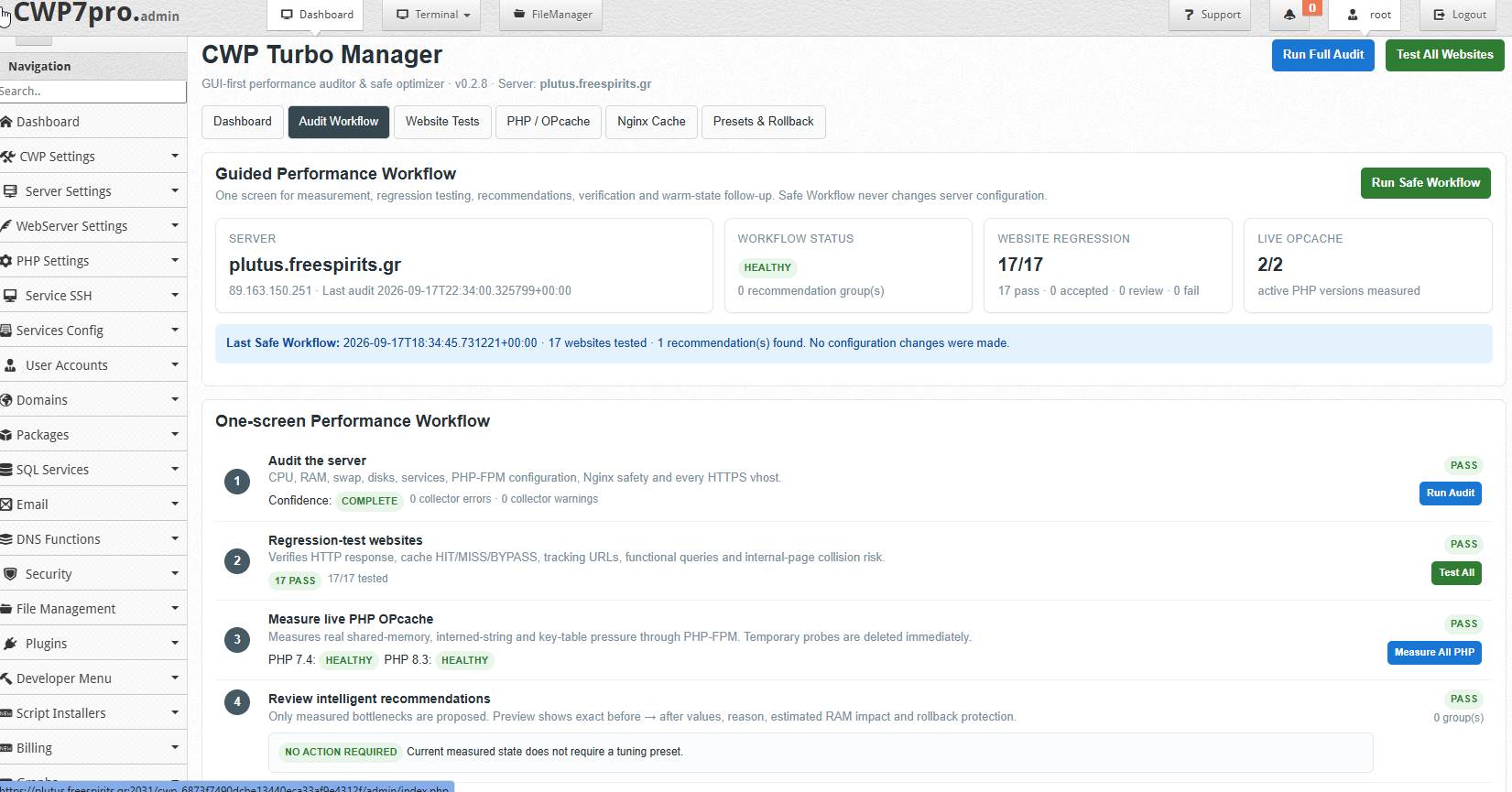Click the server name plutus.freespirits.gr in card
Screen dimensions: 1512x792
pos(315,265)
